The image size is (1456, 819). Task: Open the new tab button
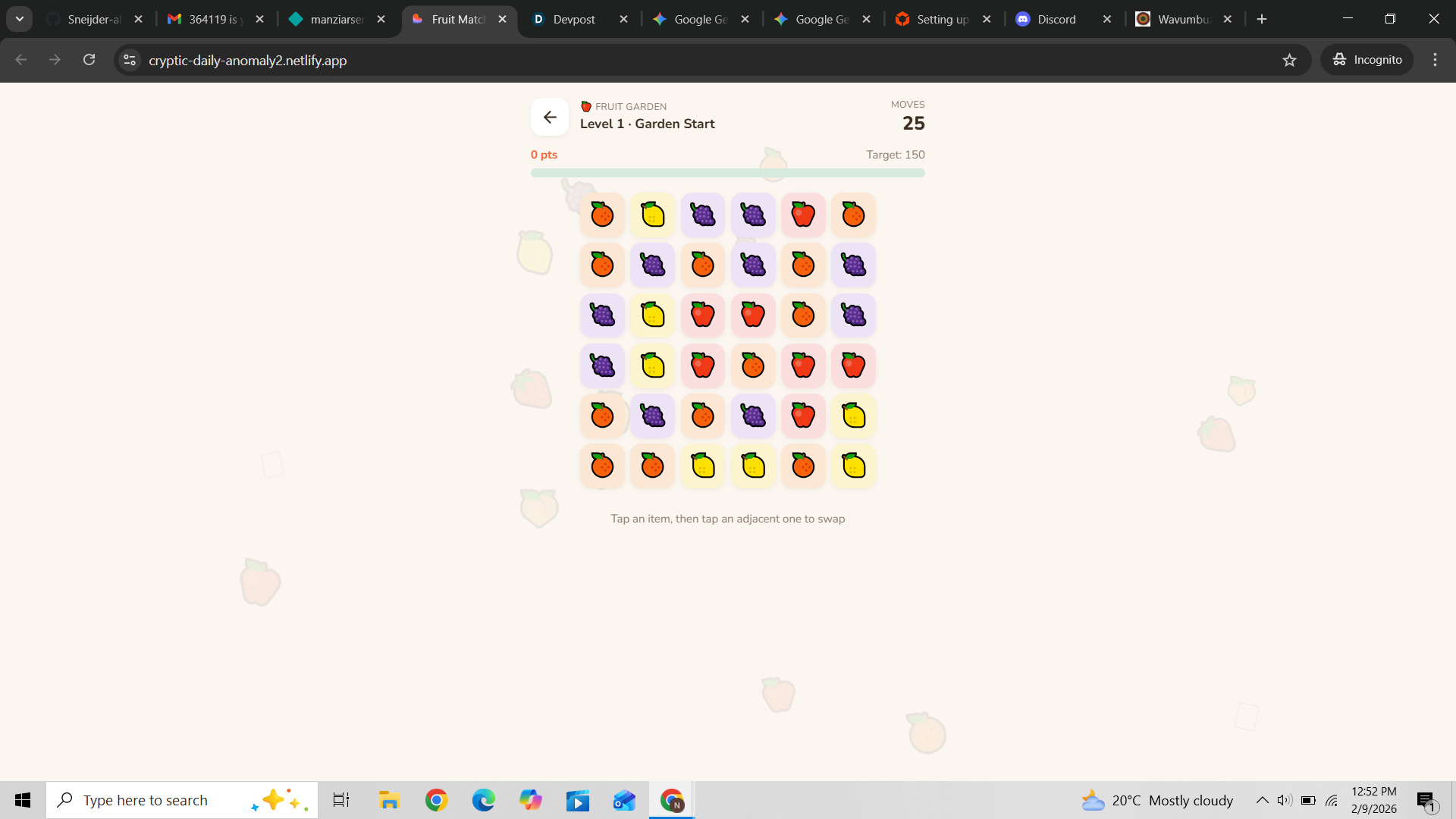click(x=1262, y=19)
